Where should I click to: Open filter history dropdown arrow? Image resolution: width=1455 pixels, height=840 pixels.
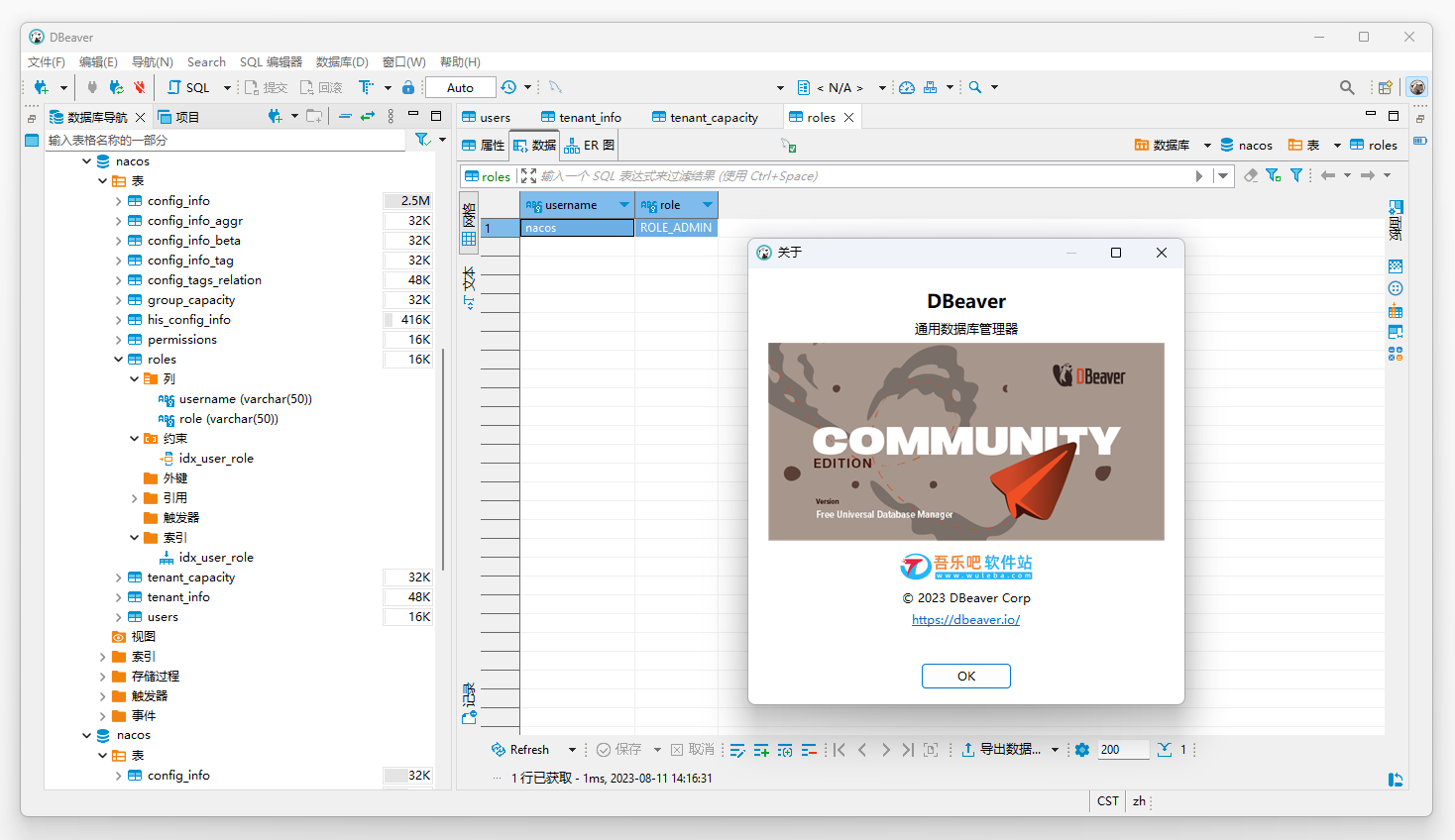(1224, 176)
